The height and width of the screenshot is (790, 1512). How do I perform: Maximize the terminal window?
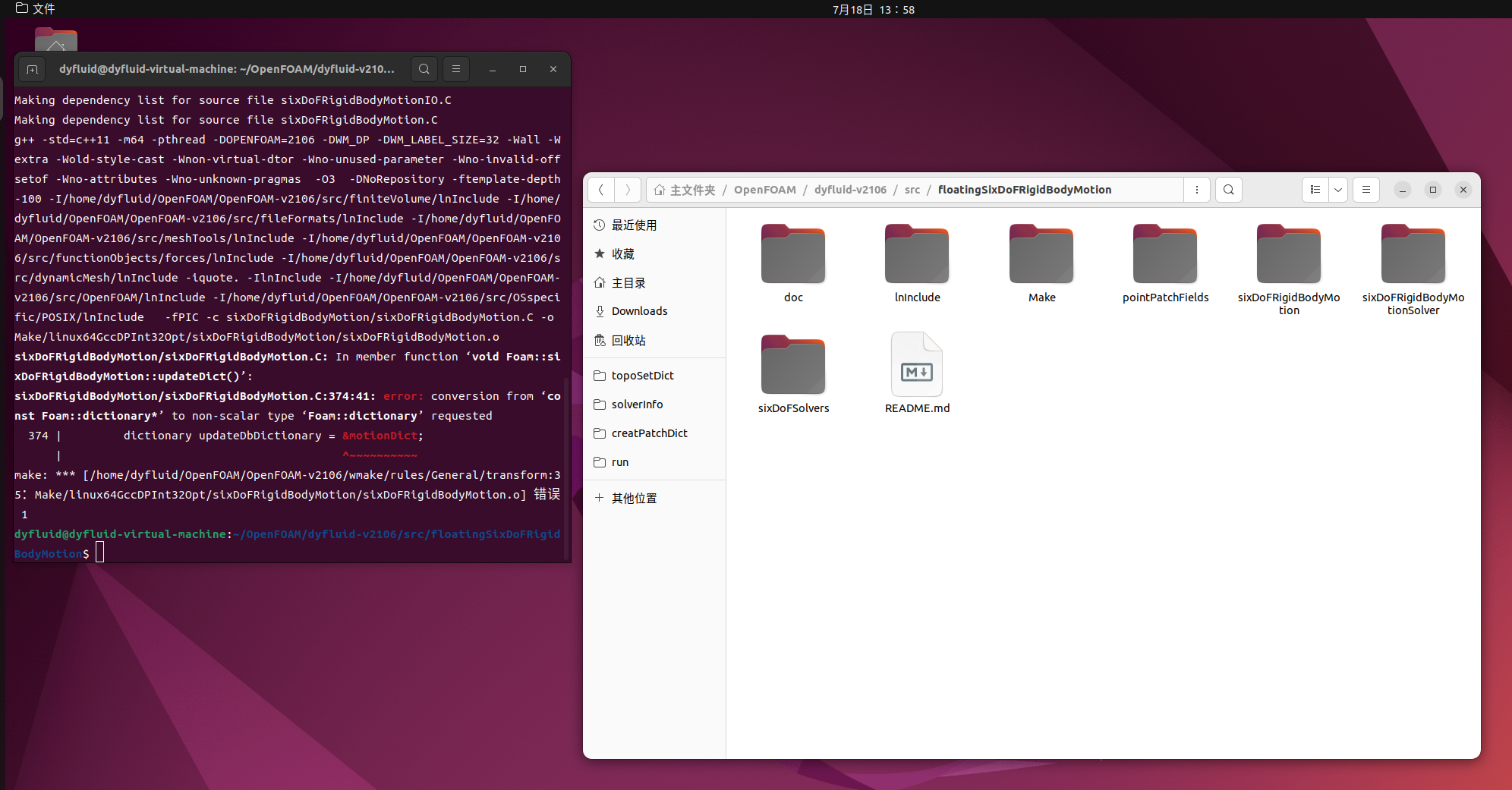pyautogui.click(x=523, y=69)
